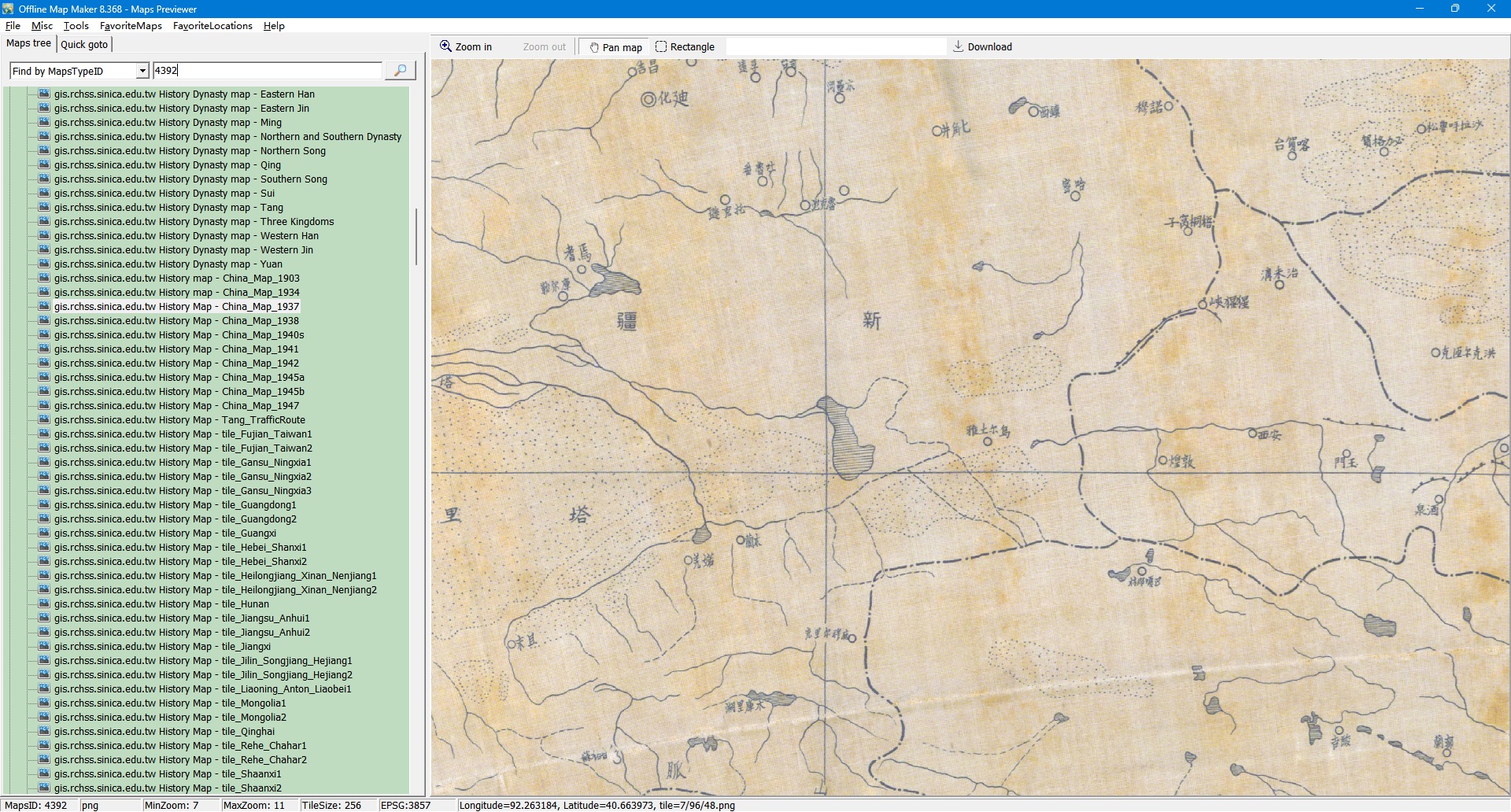The height and width of the screenshot is (812, 1511).
Task: Open the Find by MapsTypeID dropdown
Action: (142, 71)
